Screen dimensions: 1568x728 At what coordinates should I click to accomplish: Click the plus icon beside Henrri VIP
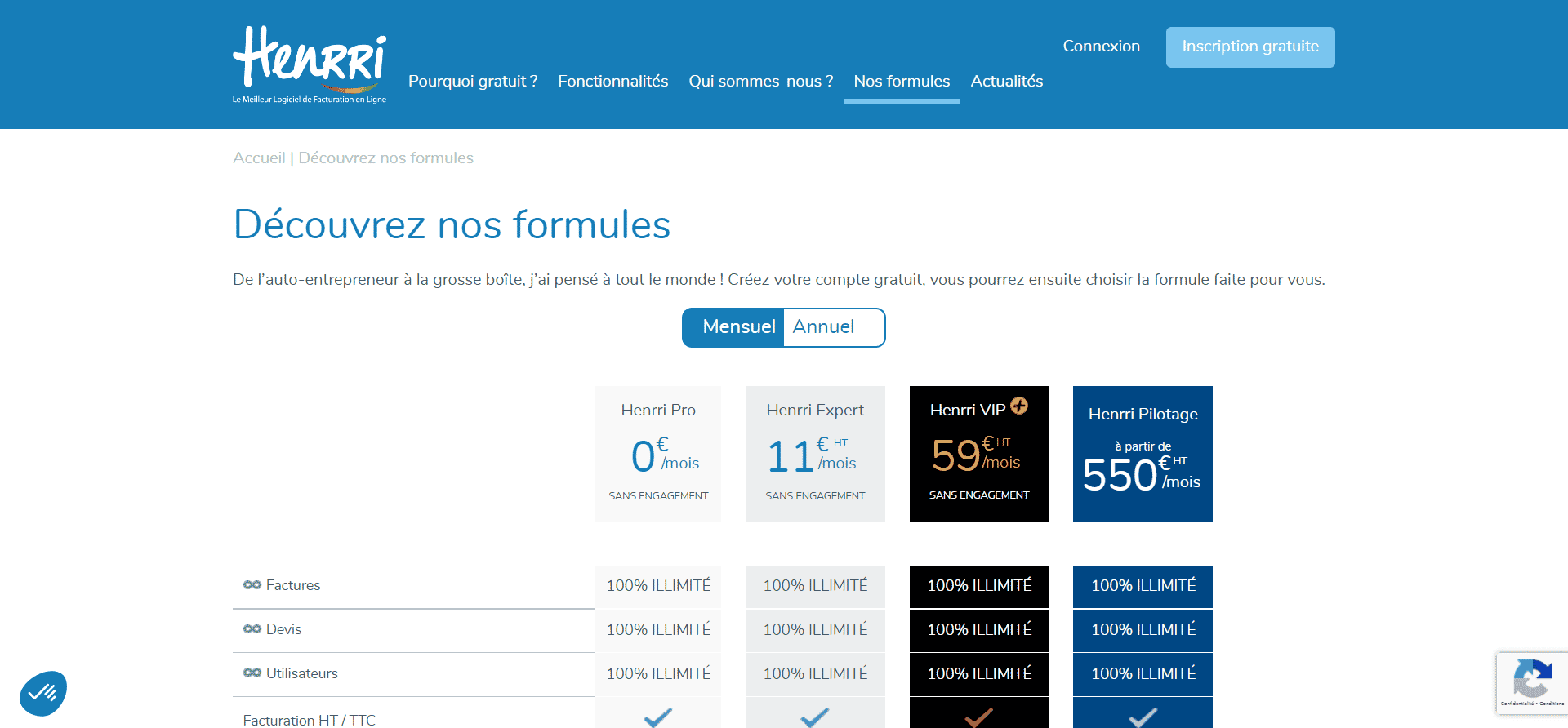(x=1019, y=406)
